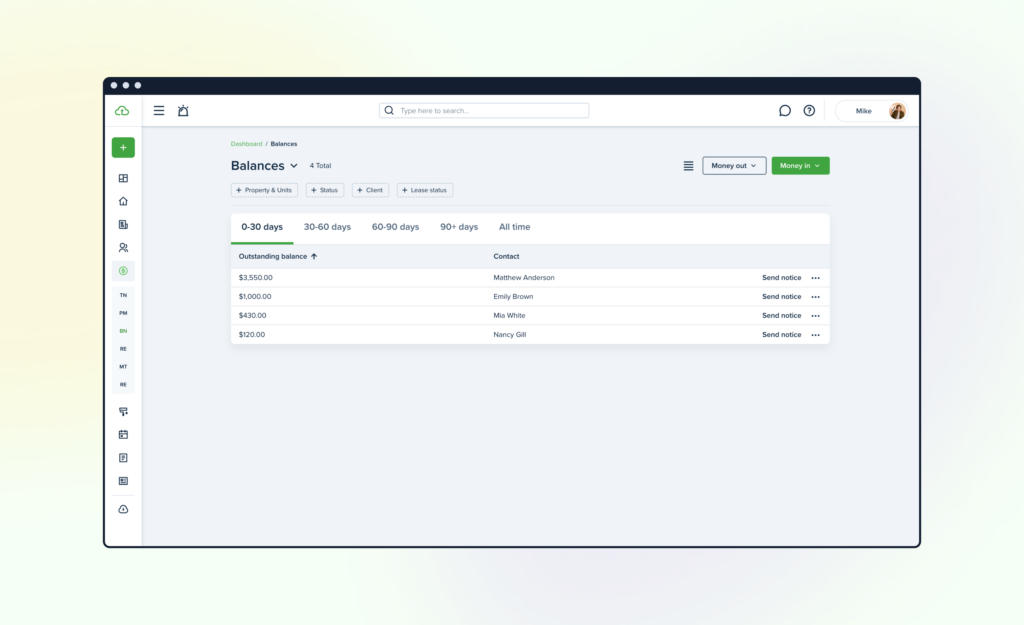Open the MT sidebar sub-item
1024x625 pixels.
(x=123, y=366)
